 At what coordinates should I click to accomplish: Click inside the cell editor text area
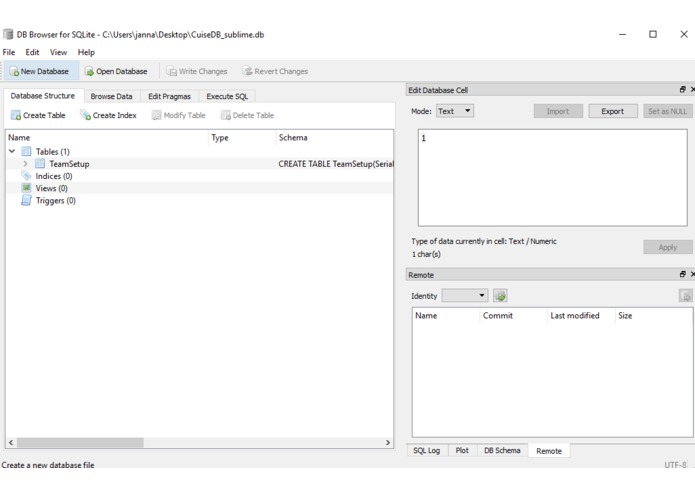[553, 178]
